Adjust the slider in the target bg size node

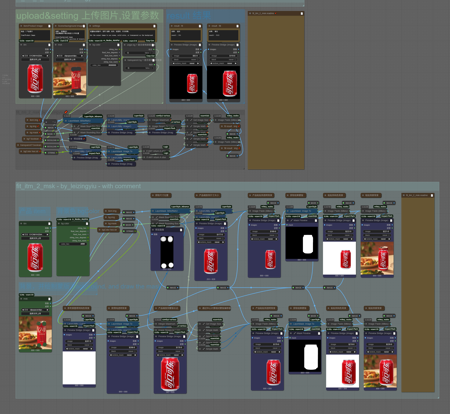click(x=139, y=53)
